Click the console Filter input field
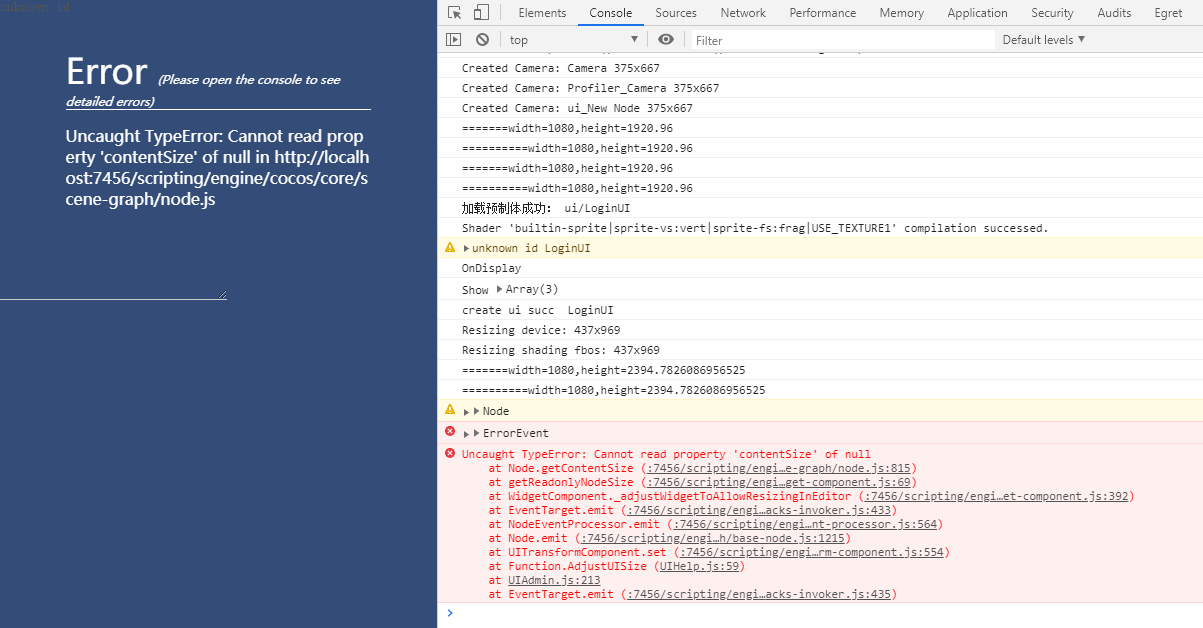This screenshot has height=628, width=1203. coord(843,40)
